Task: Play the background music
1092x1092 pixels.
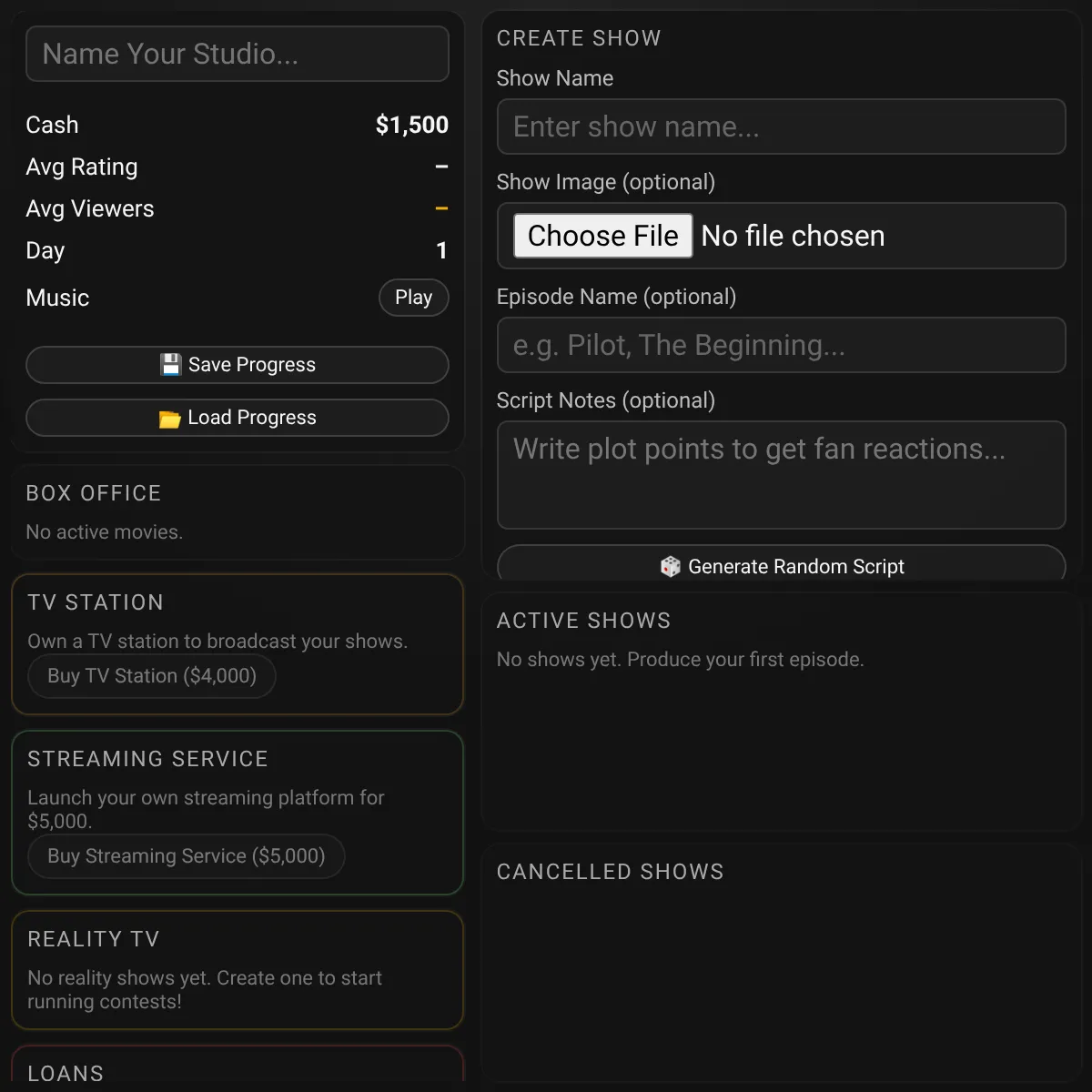Action: [x=413, y=298]
